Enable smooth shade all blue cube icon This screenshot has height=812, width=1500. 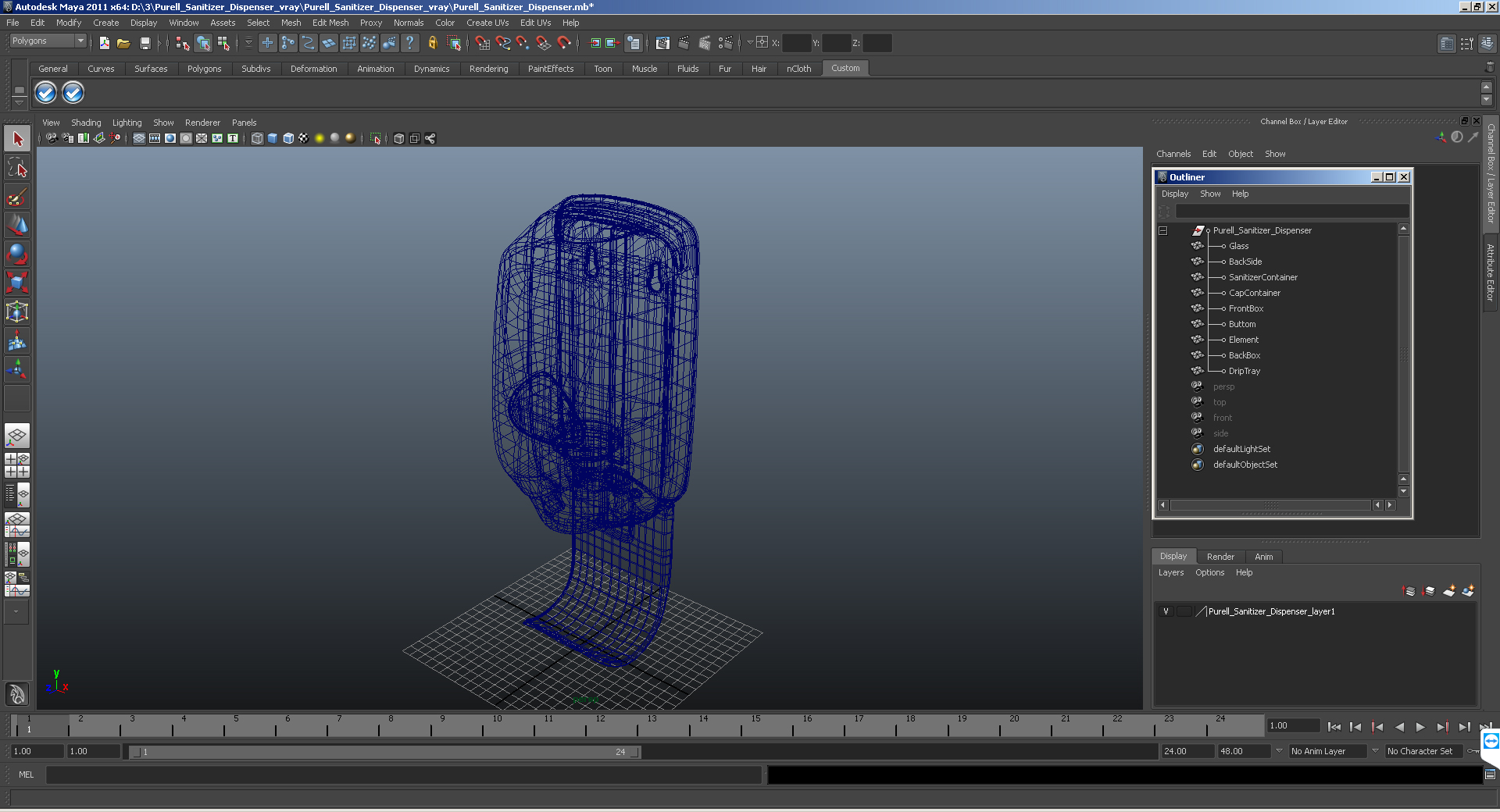(273, 138)
